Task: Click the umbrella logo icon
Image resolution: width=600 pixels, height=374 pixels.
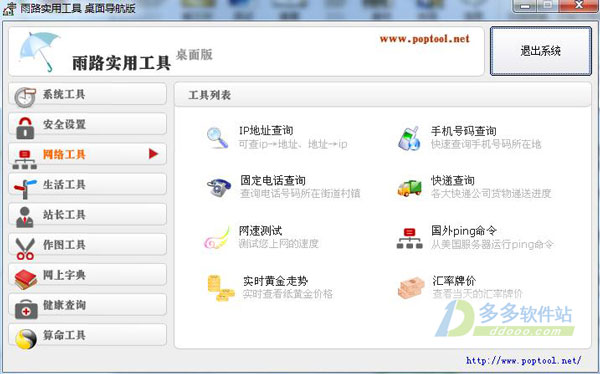Action: click(x=39, y=51)
